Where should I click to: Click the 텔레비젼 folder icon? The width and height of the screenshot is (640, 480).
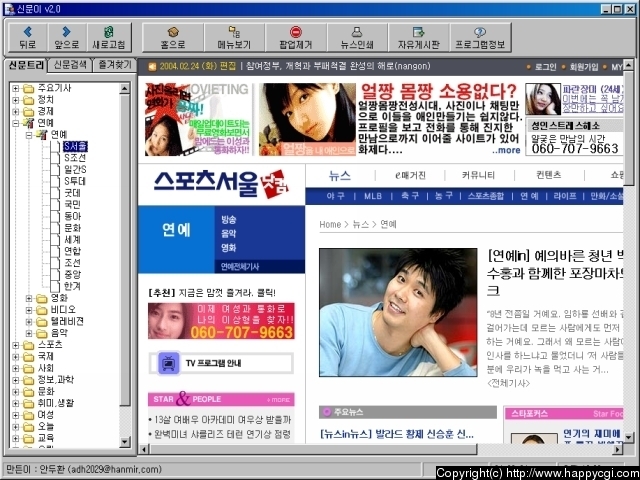(x=41, y=322)
